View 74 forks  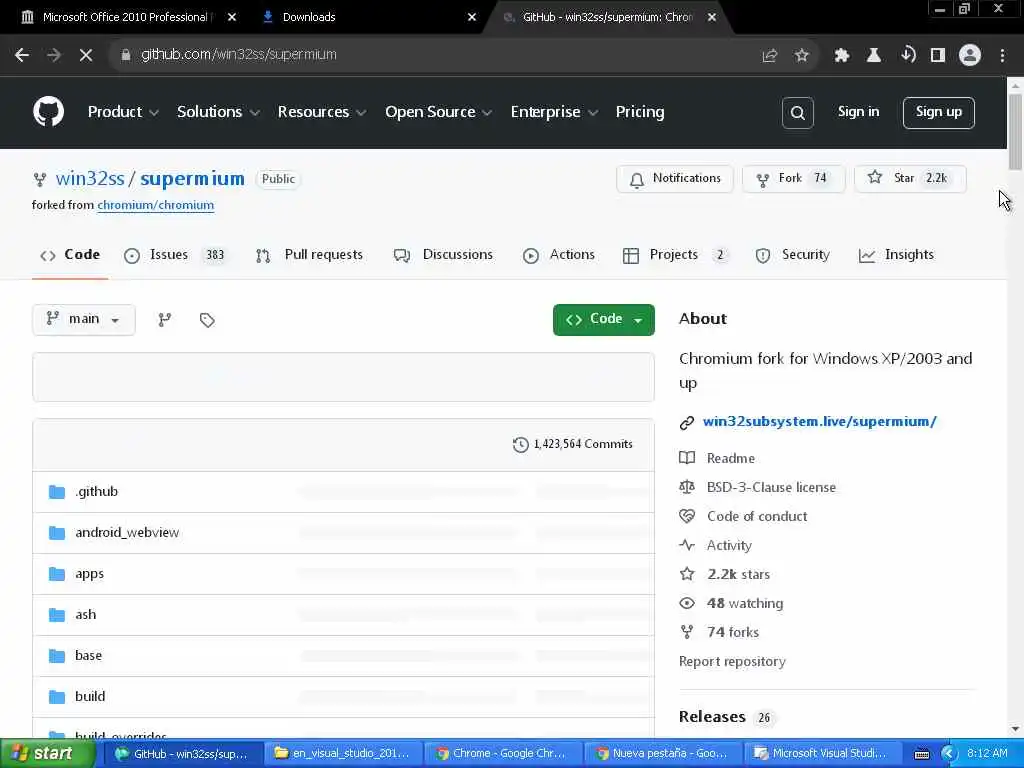732,633
